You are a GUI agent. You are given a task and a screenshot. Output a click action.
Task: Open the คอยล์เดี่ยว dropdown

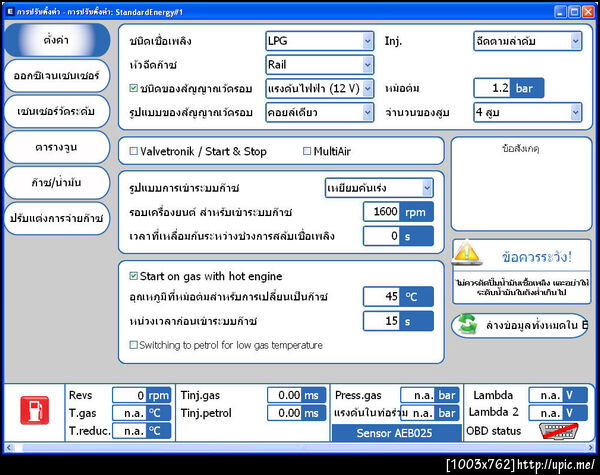320,113
